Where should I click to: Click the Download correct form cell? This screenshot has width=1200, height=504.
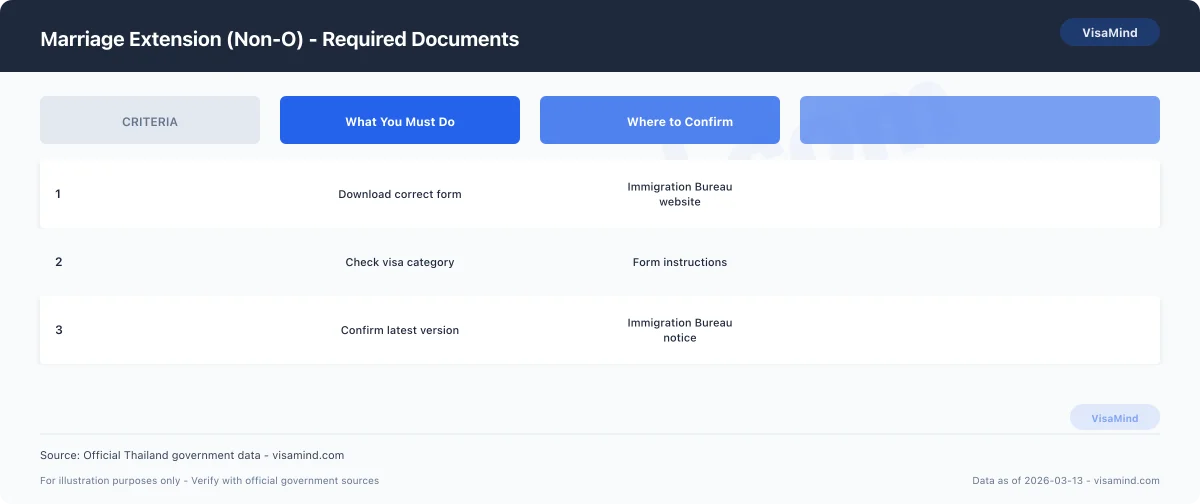coord(400,194)
